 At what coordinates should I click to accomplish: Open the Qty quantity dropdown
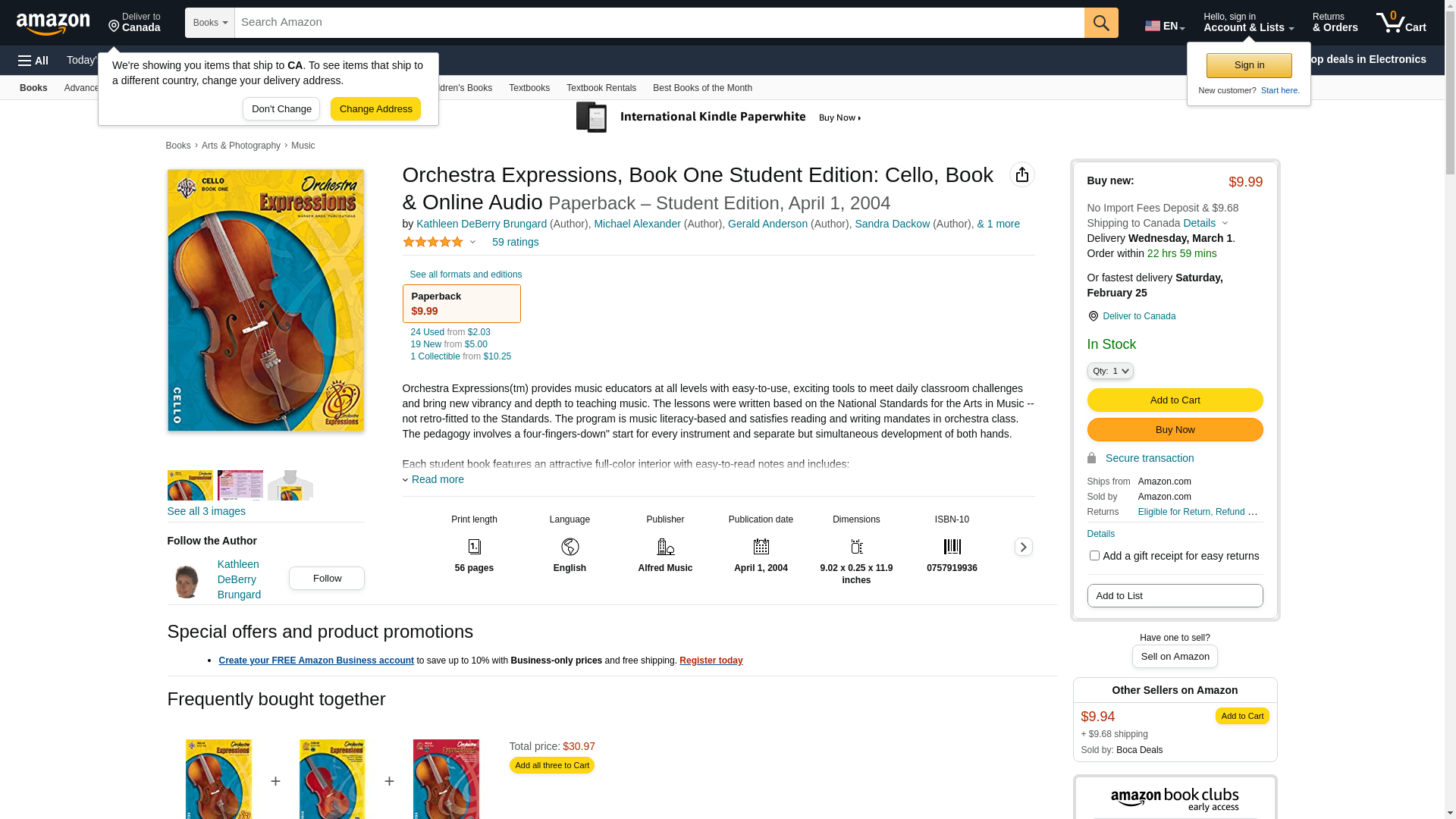point(1110,371)
